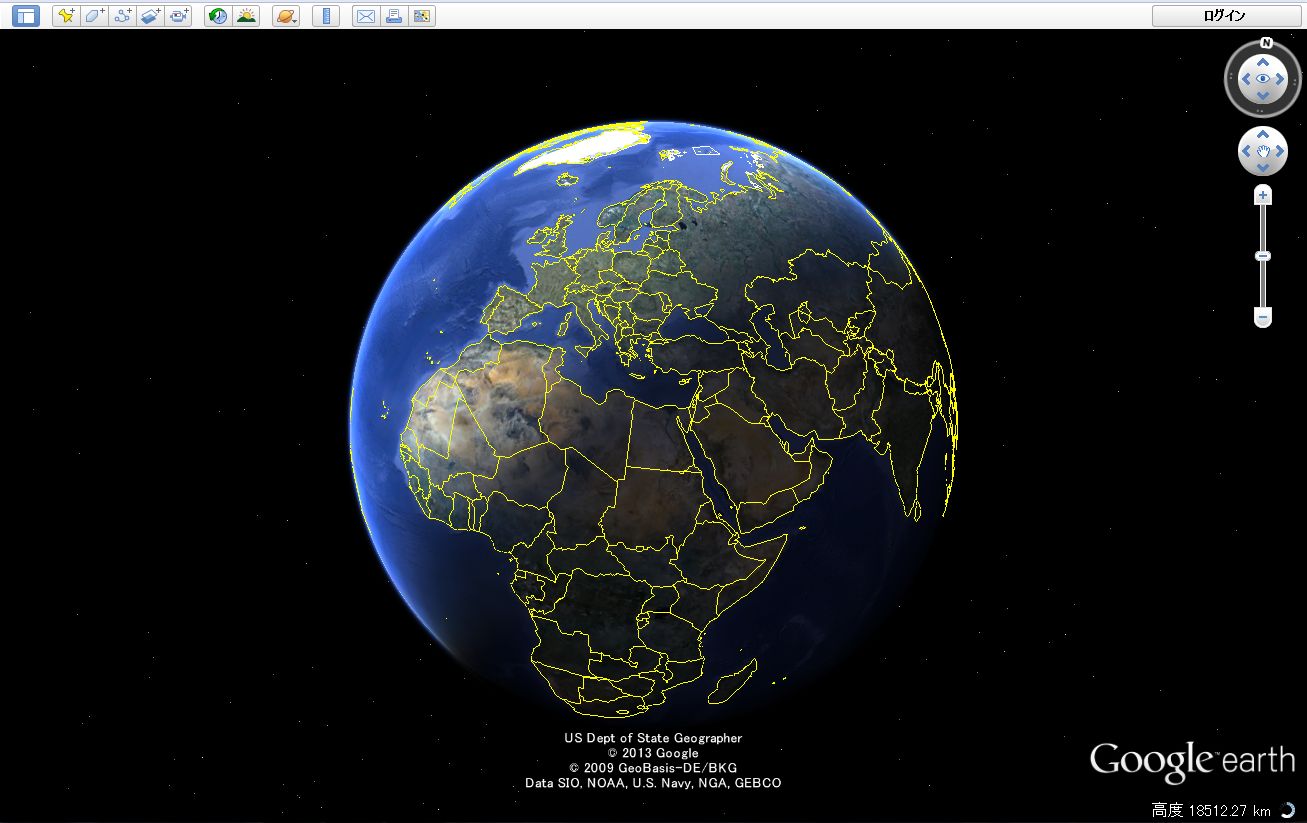Click the record a tour camera icon
1307x823 pixels.
tap(178, 16)
